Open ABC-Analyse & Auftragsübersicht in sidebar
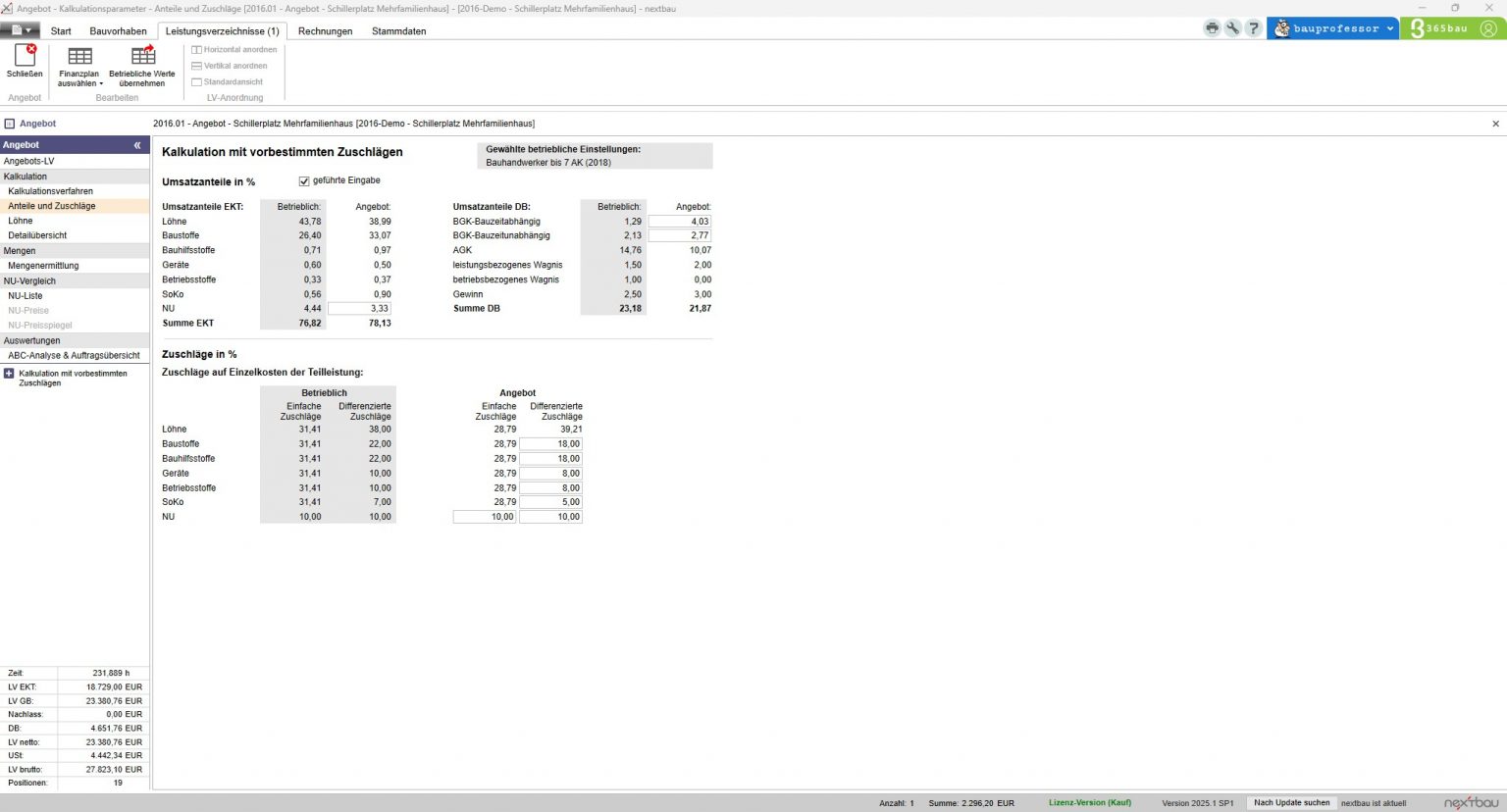1507x812 pixels. (x=74, y=355)
